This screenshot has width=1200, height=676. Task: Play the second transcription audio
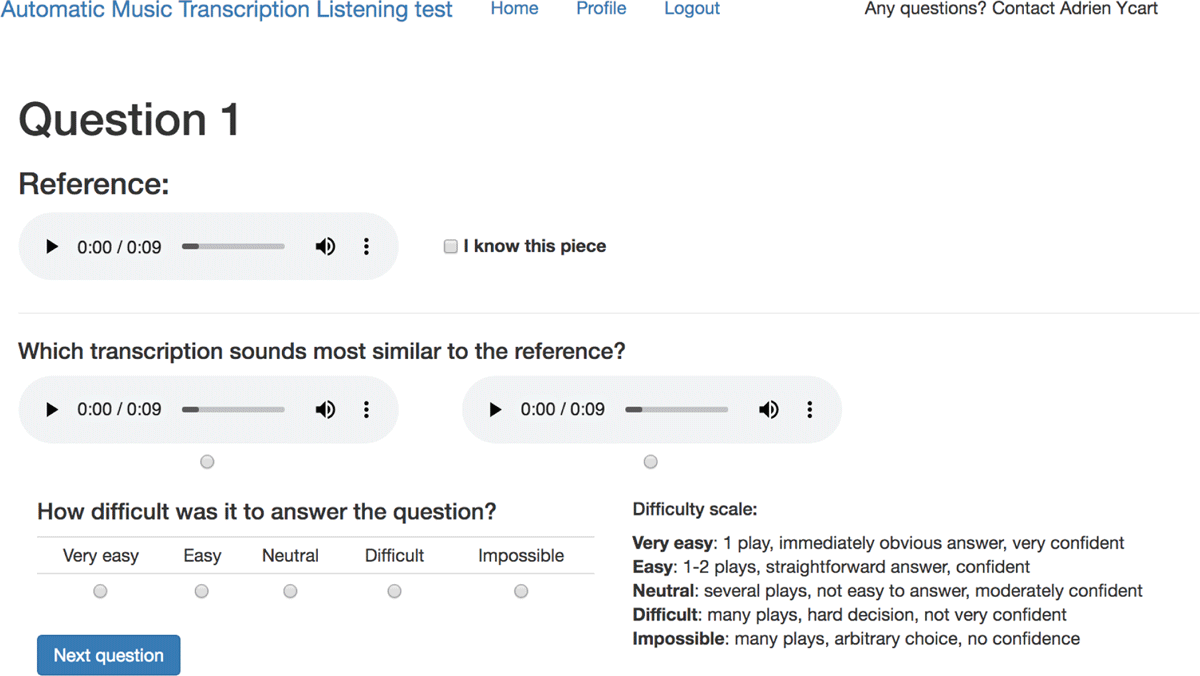(x=495, y=410)
